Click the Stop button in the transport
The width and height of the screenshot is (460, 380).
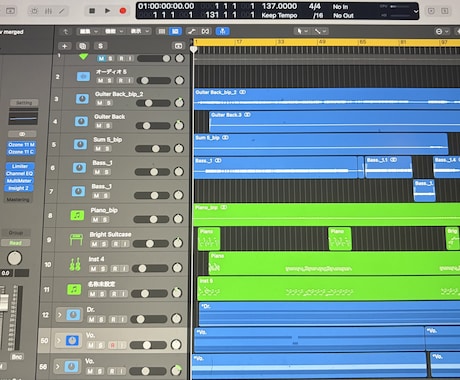(92, 11)
